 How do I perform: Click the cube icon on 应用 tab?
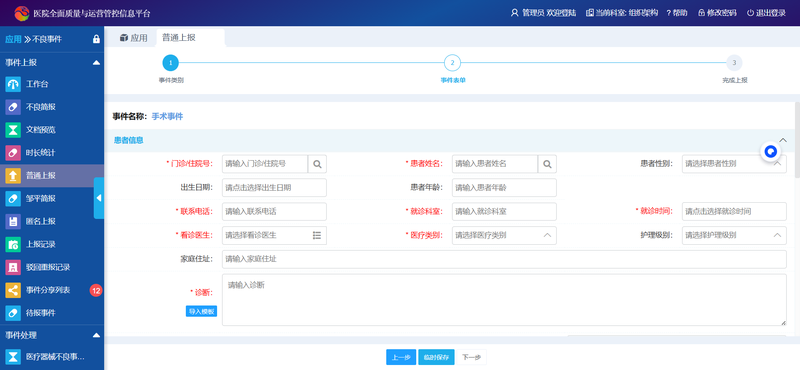tap(123, 38)
